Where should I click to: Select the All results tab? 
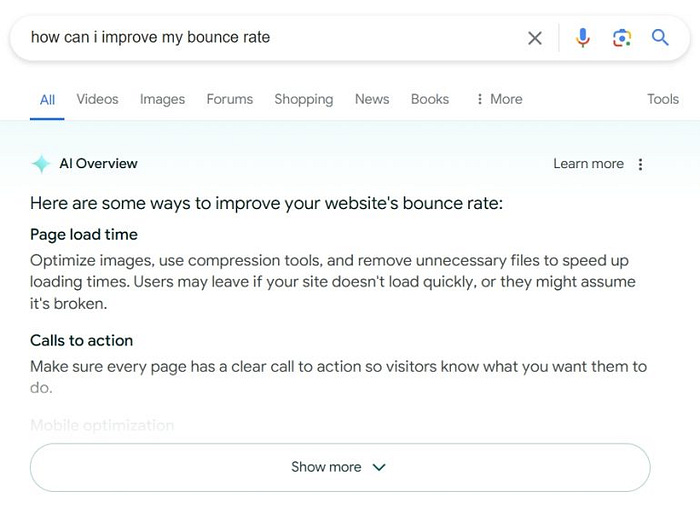coord(47,100)
